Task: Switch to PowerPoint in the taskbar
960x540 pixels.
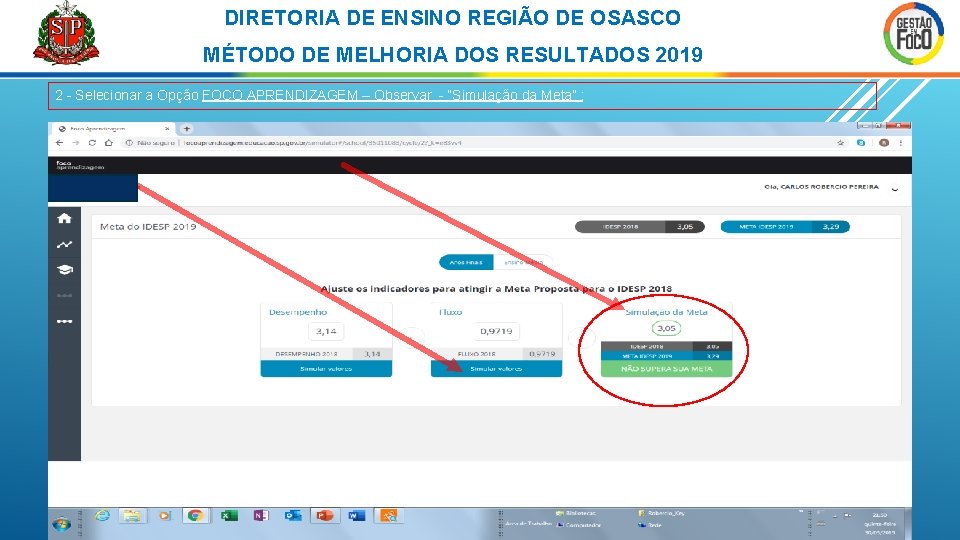Action: click(324, 516)
